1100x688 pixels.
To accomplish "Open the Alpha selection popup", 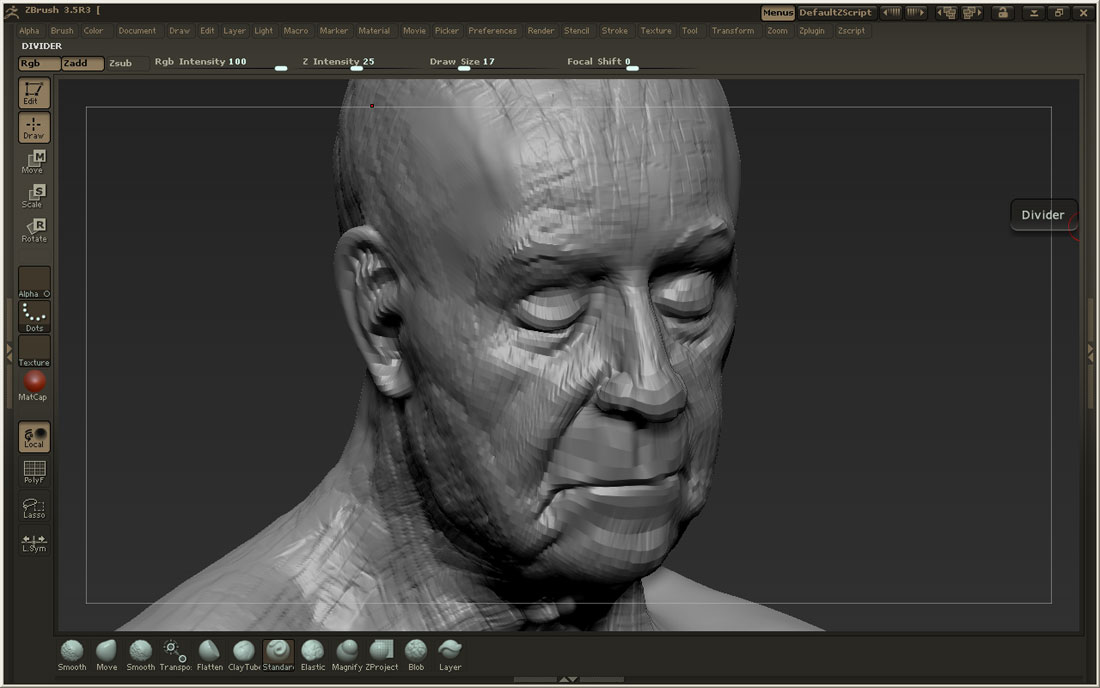I will (34, 281).
